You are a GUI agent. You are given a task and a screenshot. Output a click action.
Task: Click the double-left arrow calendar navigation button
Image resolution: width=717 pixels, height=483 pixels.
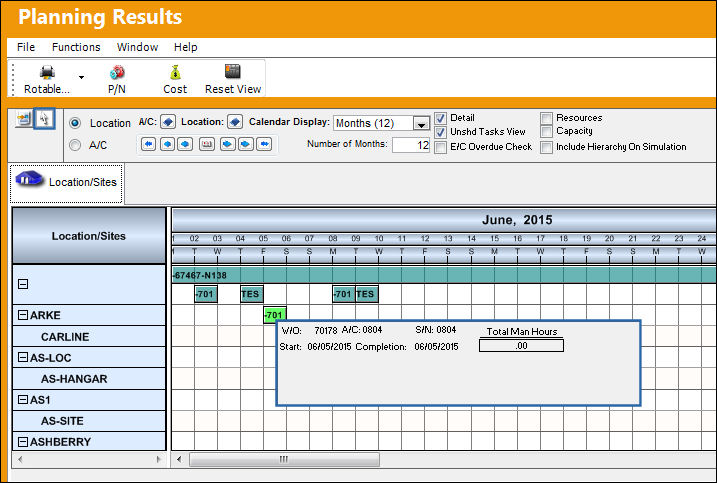(148, 145)
